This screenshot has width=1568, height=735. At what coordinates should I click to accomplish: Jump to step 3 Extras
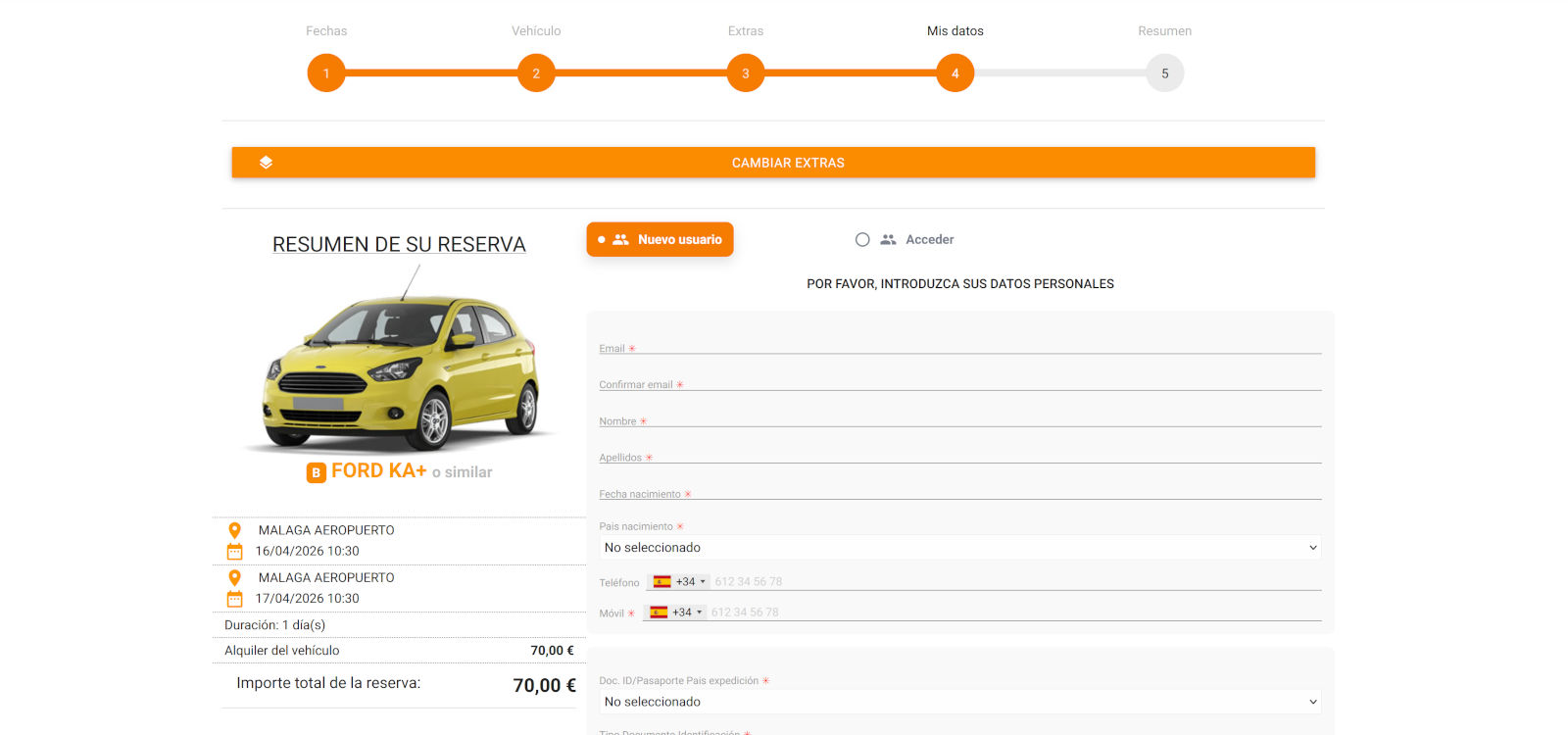746,73
